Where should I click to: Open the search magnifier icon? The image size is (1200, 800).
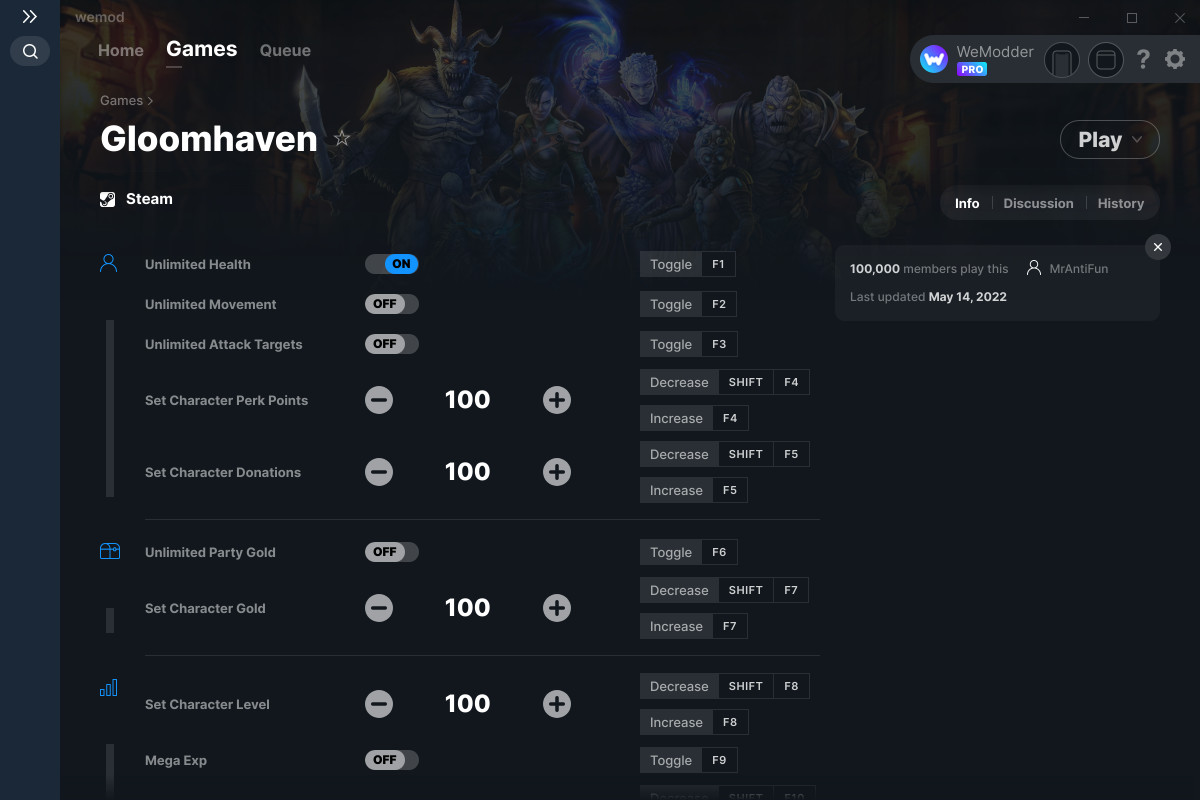30,51
